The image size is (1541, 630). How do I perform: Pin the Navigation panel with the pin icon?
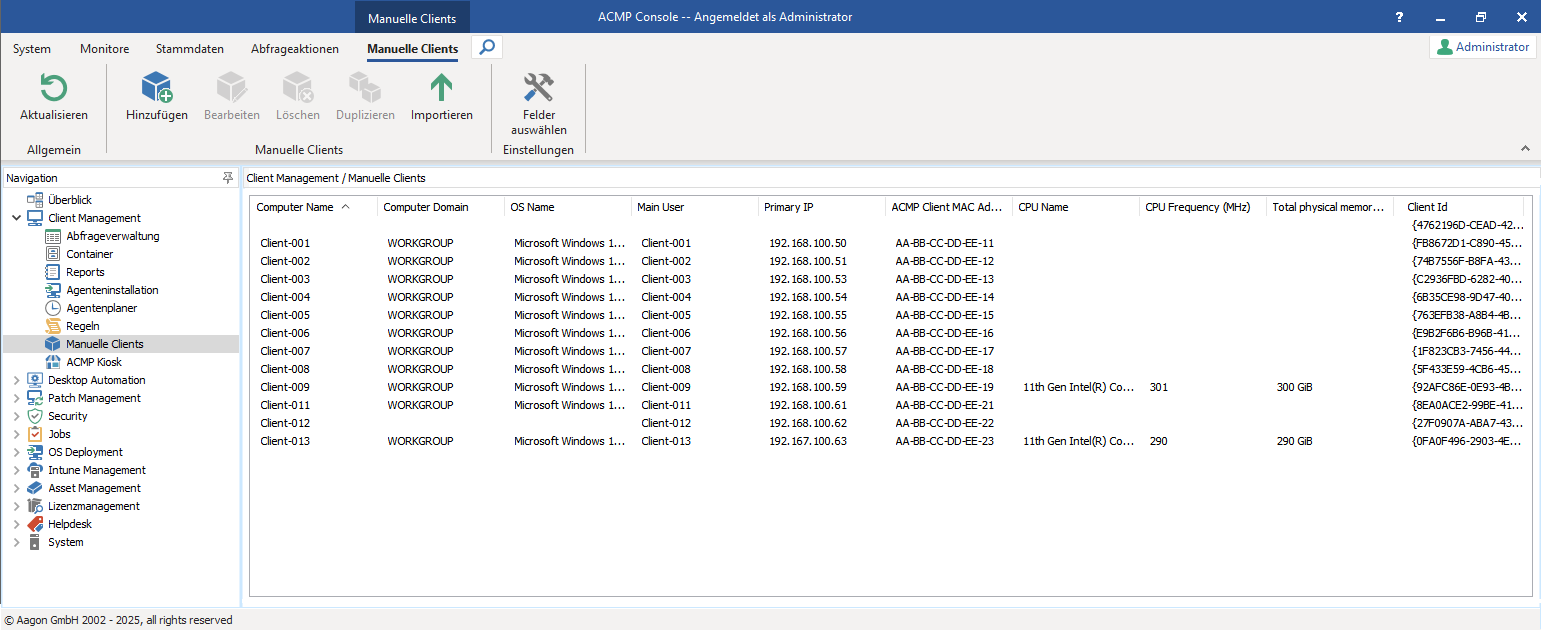pyautogui.click(x=228, y=177)
